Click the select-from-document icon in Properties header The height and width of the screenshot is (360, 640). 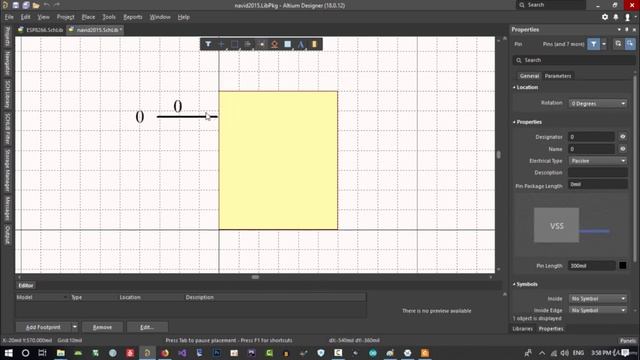618,44
